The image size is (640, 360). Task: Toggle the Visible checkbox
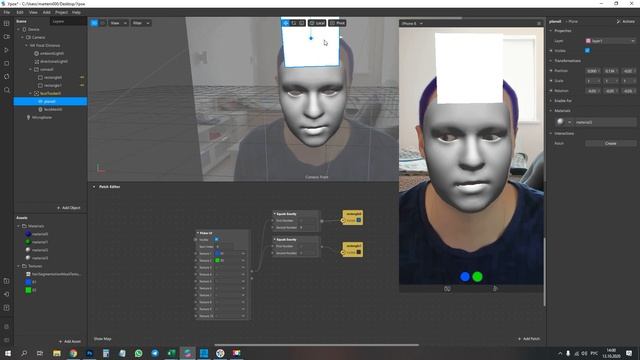tap(587, 51)
